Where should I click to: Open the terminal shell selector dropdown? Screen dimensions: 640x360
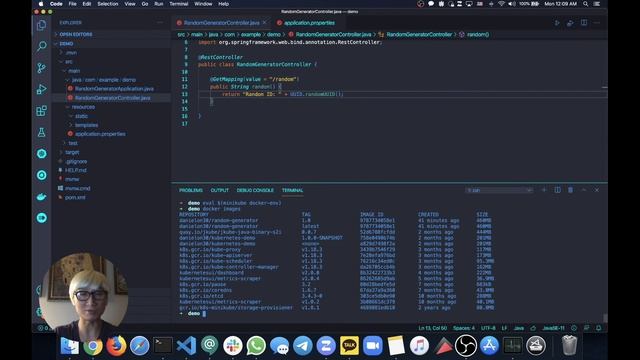coord(499,190)
